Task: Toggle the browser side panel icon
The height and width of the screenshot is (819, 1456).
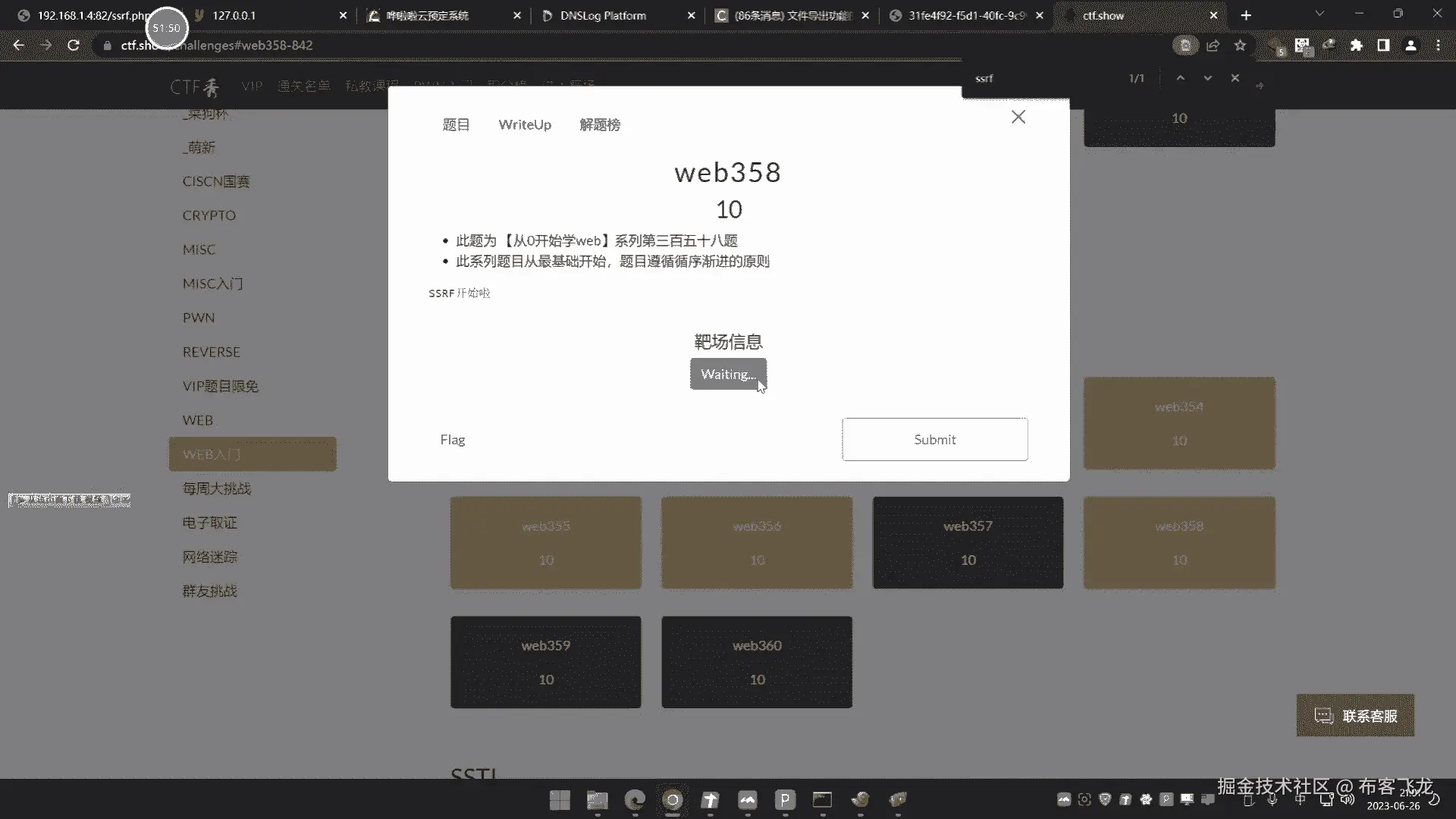Action: point(1383,45)
